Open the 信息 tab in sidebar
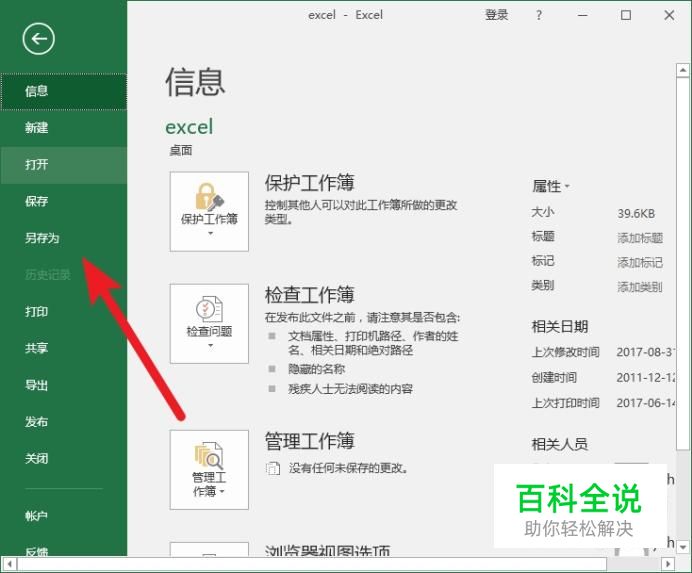 pyautogui.click(x=64, y=91)
